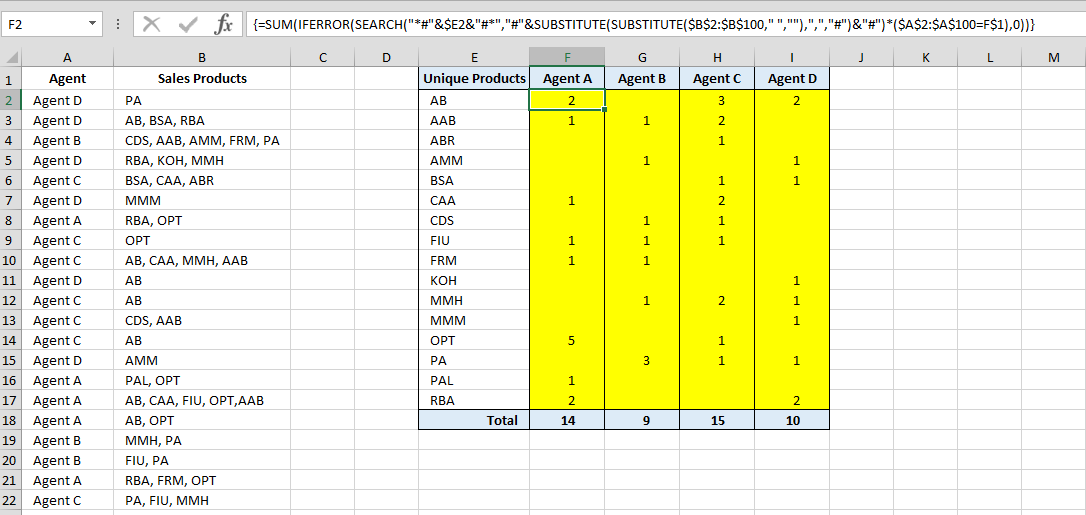Viewport: 1086px width, 515px height.
Task: Click cell with 'CDS, AAB, AMM, FRM, PA'
Action: 202,141
